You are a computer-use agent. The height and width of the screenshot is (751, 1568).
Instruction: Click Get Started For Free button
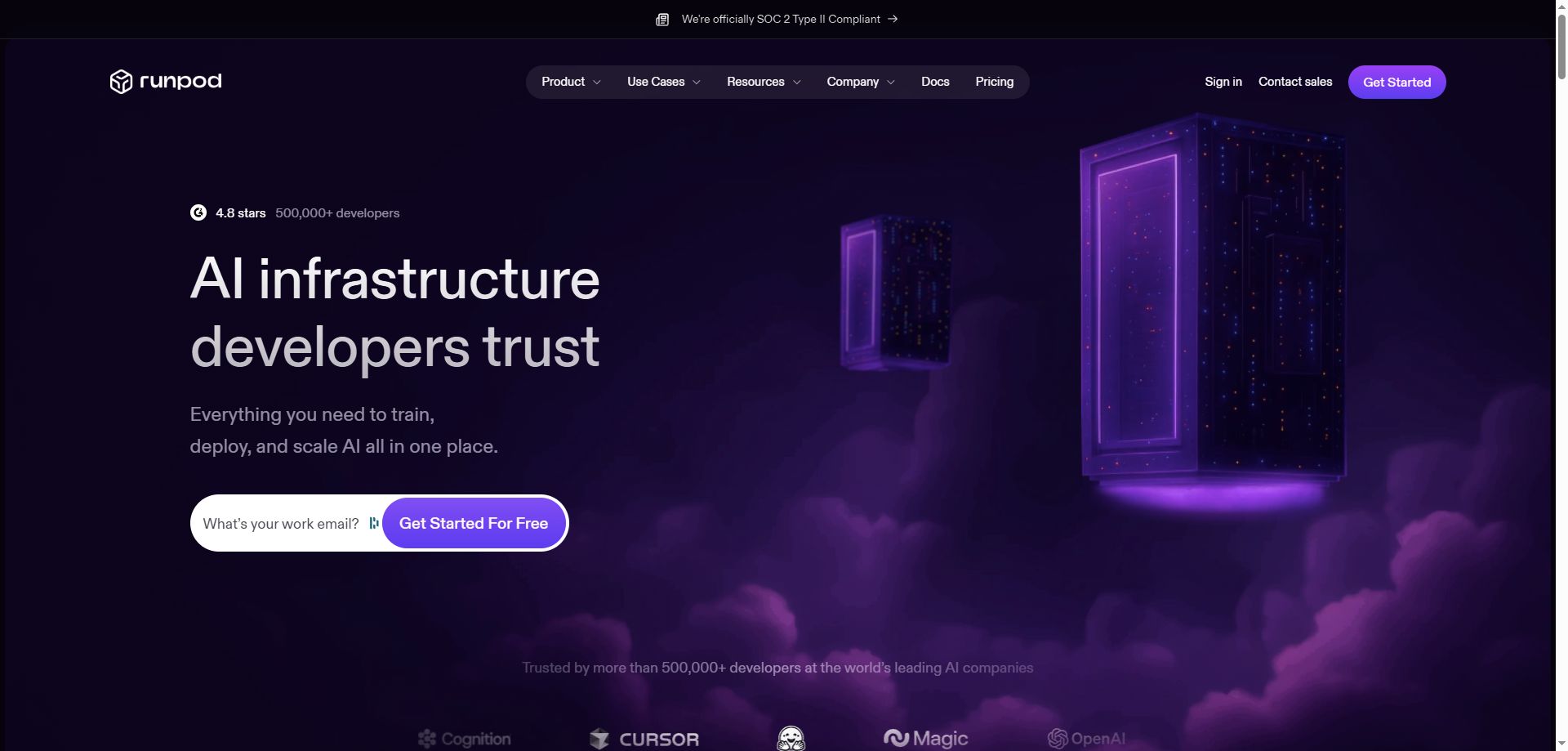474,523
